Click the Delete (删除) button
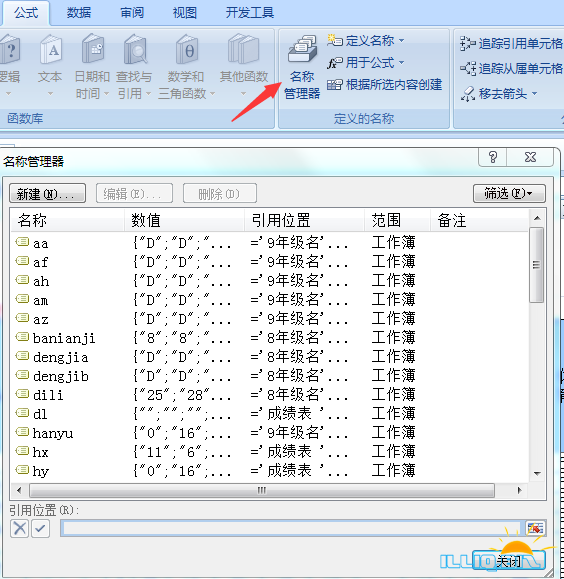Viewport: 564px width, 579px height. click(x=220, y=193)
